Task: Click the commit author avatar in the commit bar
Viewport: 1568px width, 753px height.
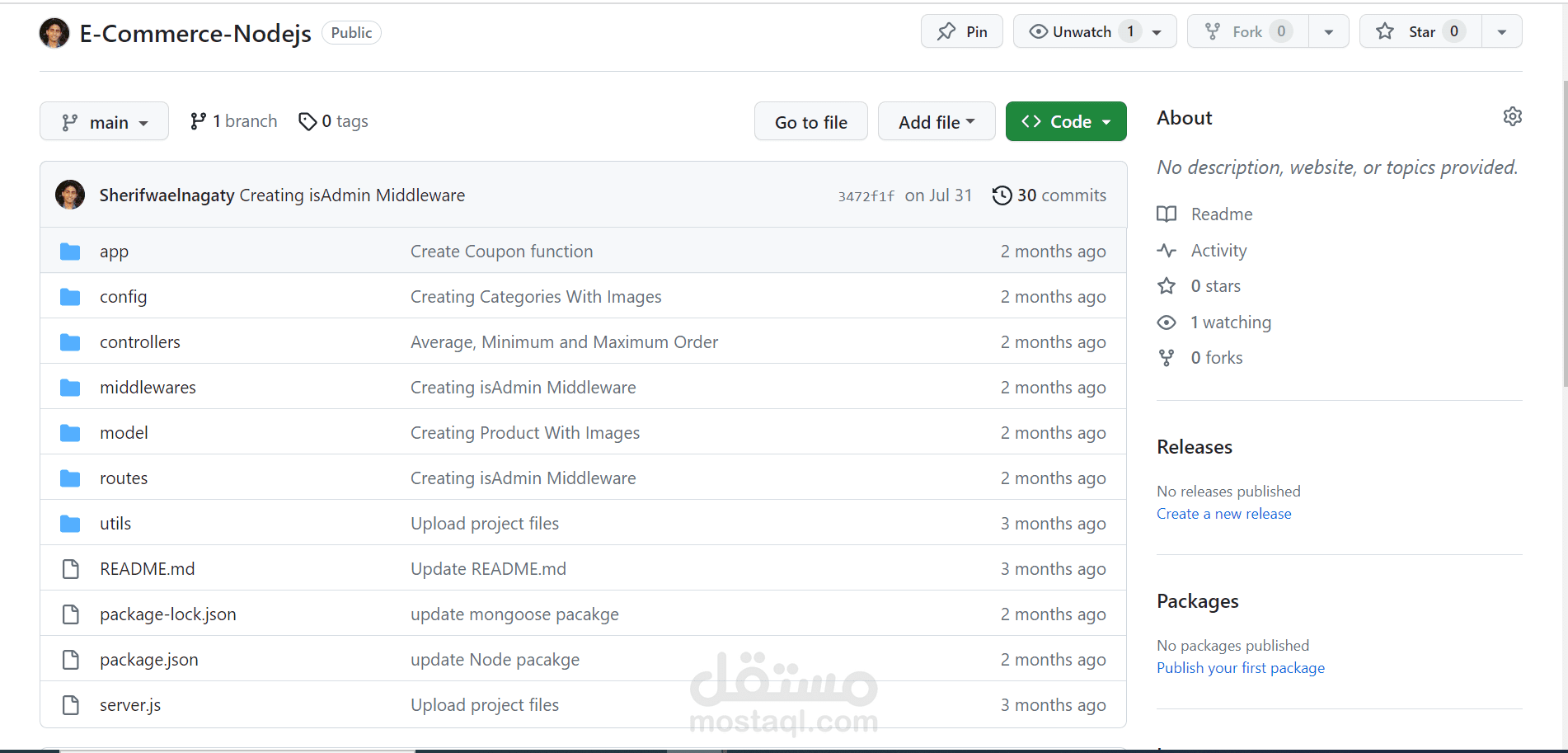Action: [x=70, y=195]
